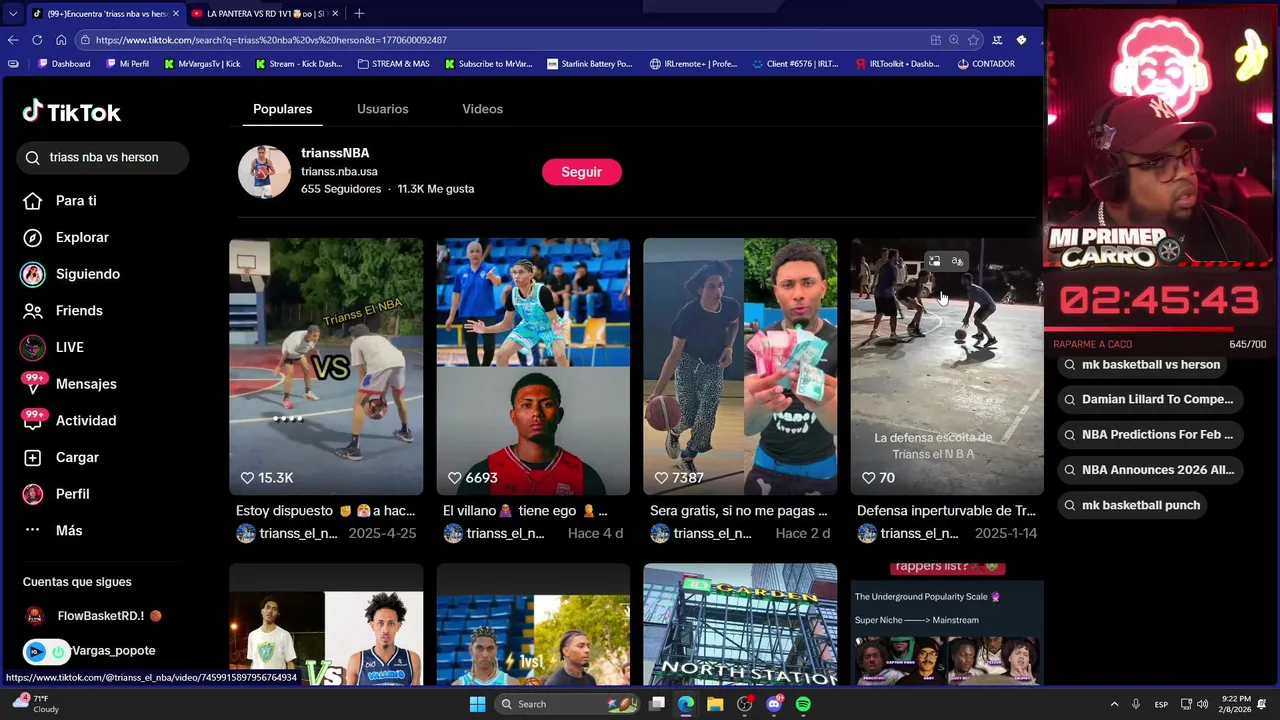Click the browser address bar URL

click(271, 40)
